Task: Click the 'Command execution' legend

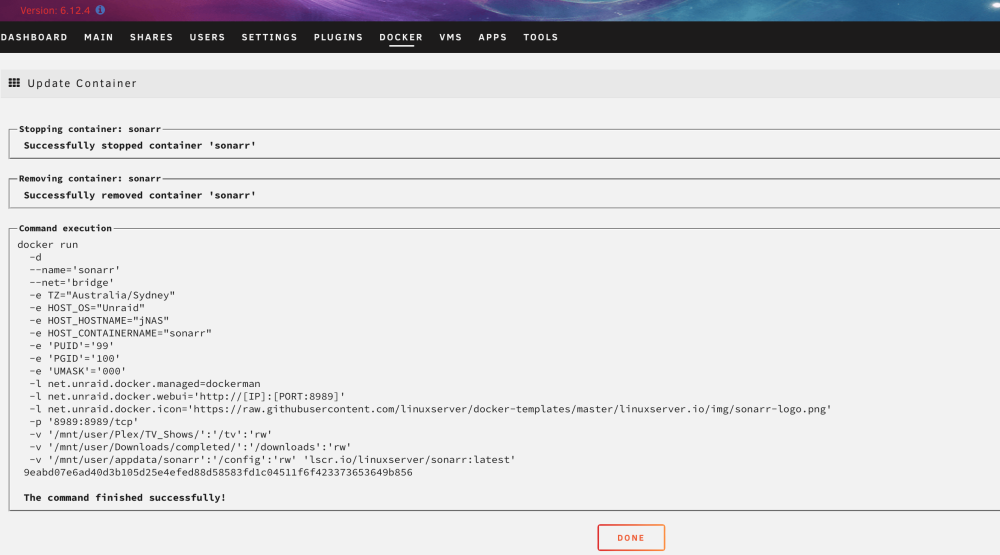Action: click(x=65, y=228)
